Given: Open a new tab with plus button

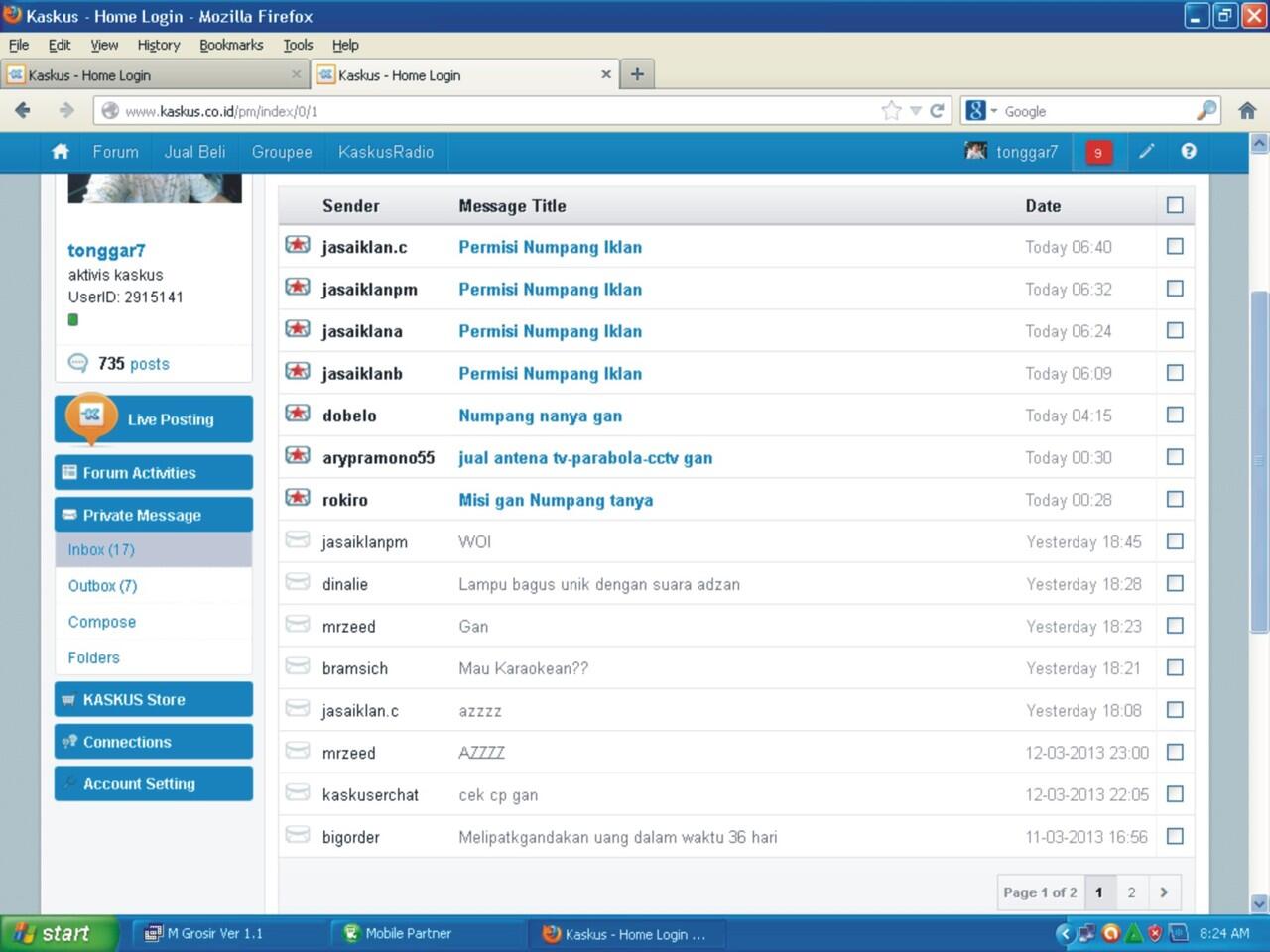Looking at the screenshot, I should [637, 74].
